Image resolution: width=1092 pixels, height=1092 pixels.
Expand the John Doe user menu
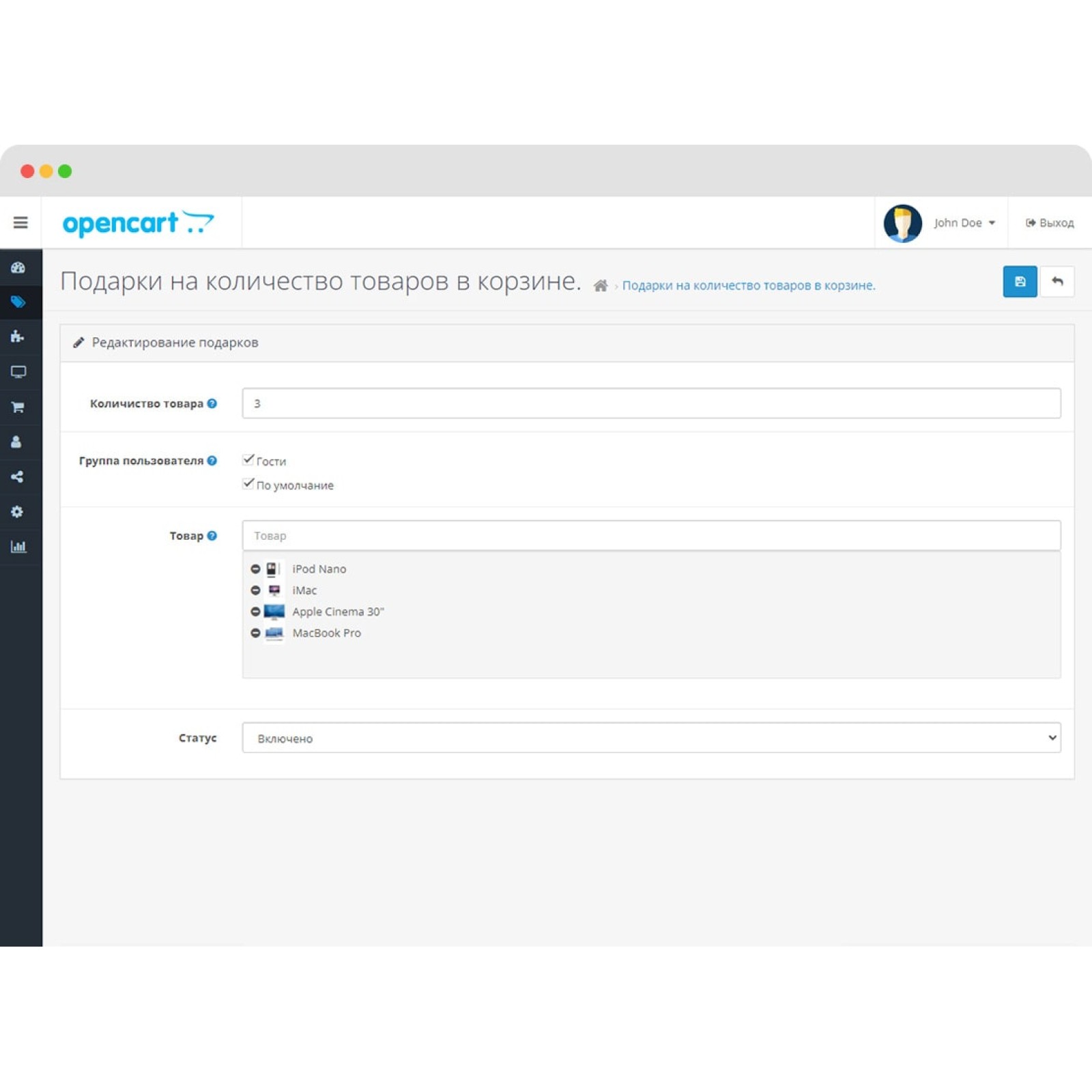click(964, 222)
